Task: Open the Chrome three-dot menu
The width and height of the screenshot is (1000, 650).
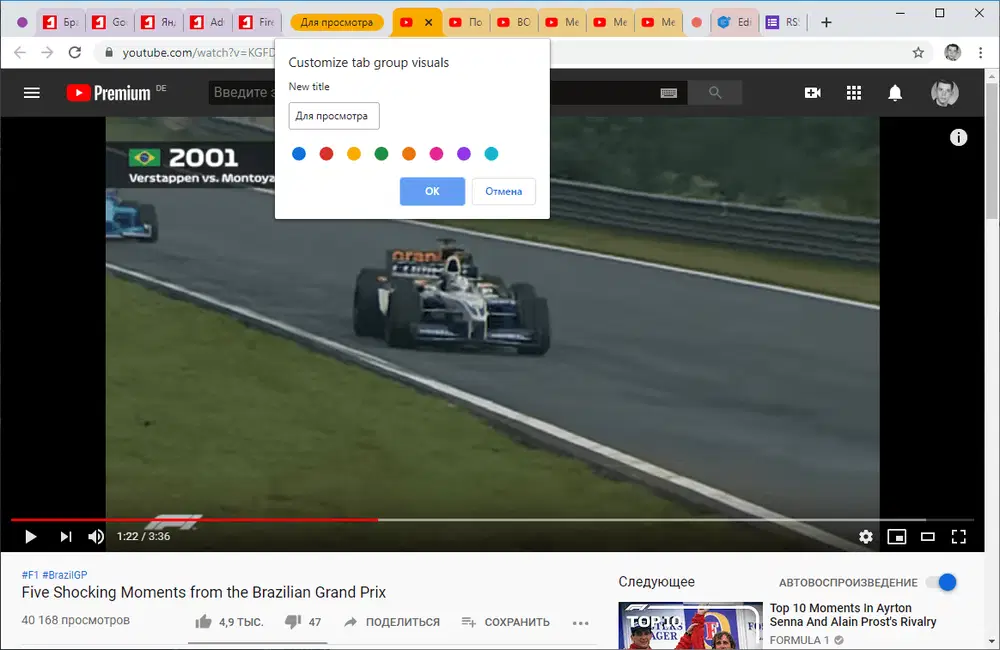Action: pos(980,52)
